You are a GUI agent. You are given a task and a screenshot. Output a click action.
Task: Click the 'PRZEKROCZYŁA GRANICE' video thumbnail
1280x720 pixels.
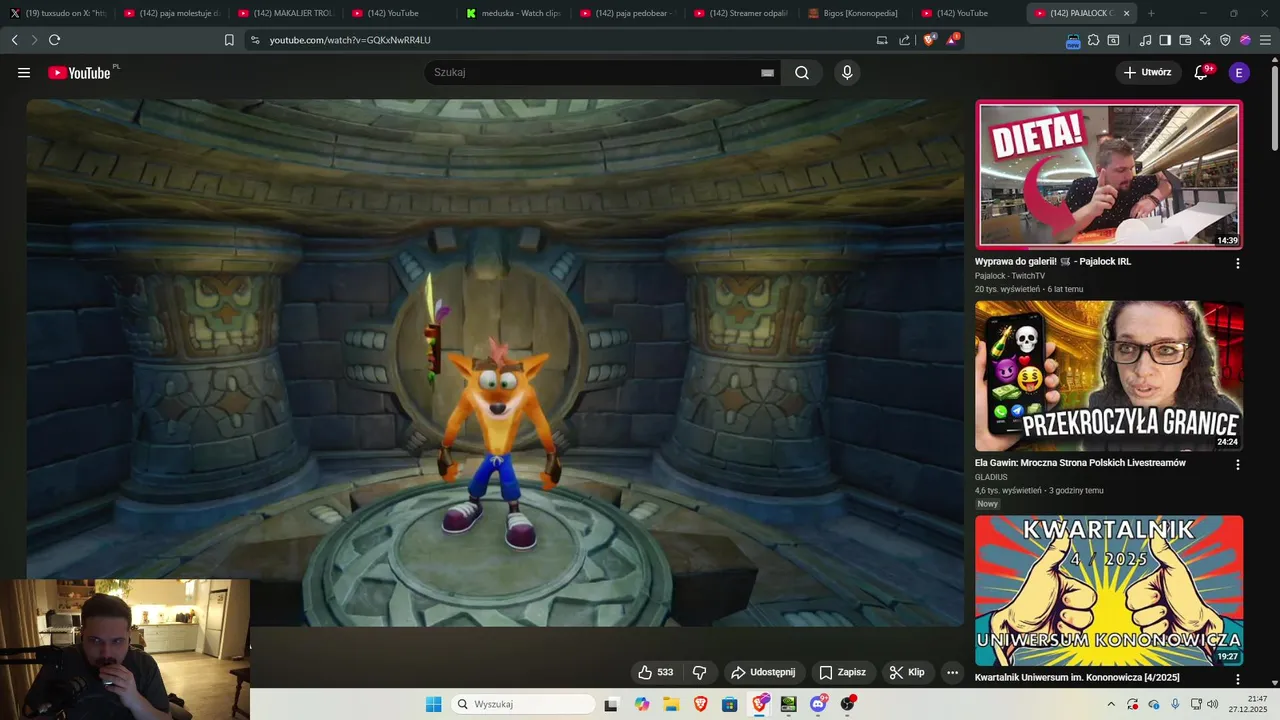coord(1109,376)
